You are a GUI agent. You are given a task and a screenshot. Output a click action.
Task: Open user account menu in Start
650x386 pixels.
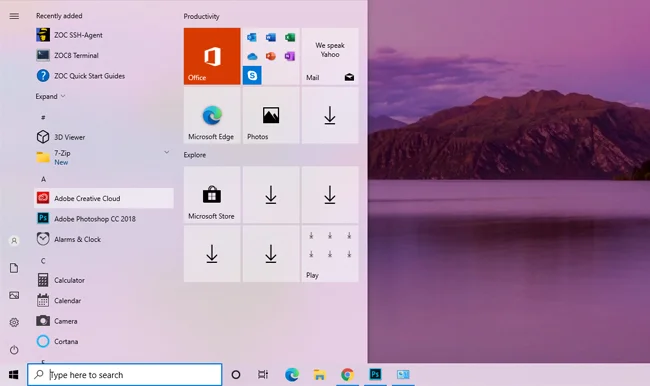pos(14,241)
